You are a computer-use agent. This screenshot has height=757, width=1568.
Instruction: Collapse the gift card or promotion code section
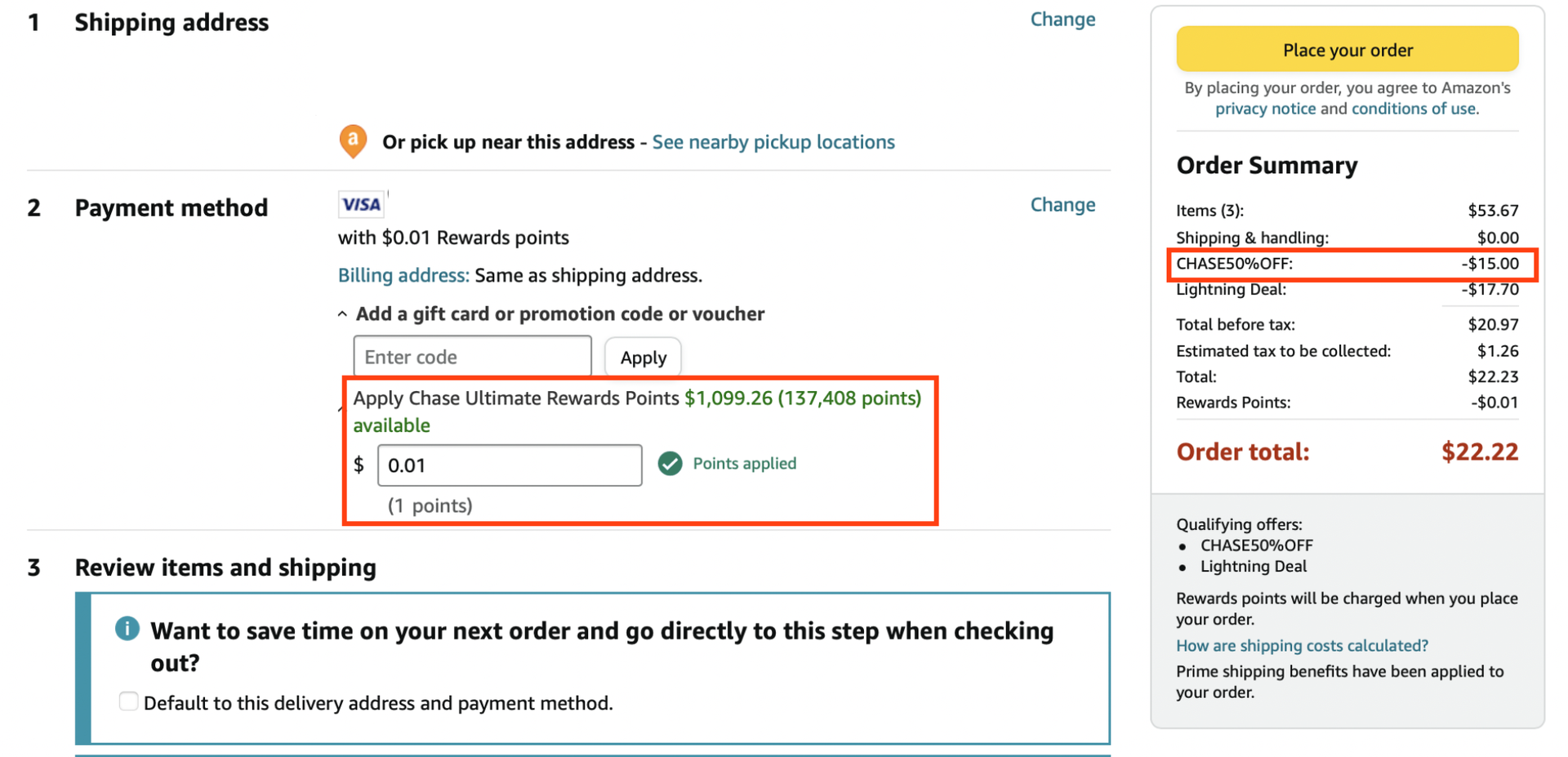click(341, 313)
